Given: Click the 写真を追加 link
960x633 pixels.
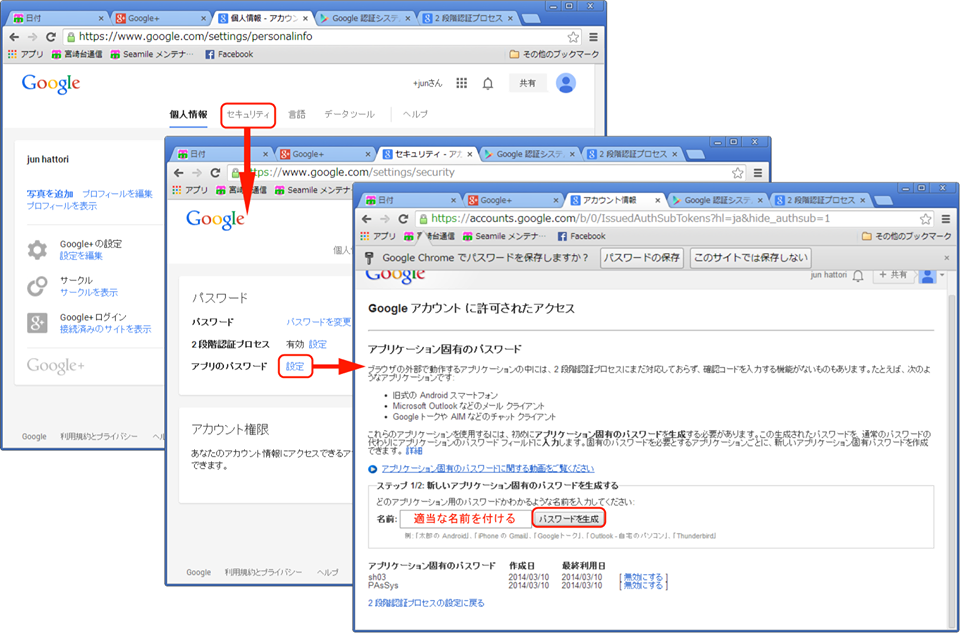Looking at the screenshot, I should pos(50,193).
